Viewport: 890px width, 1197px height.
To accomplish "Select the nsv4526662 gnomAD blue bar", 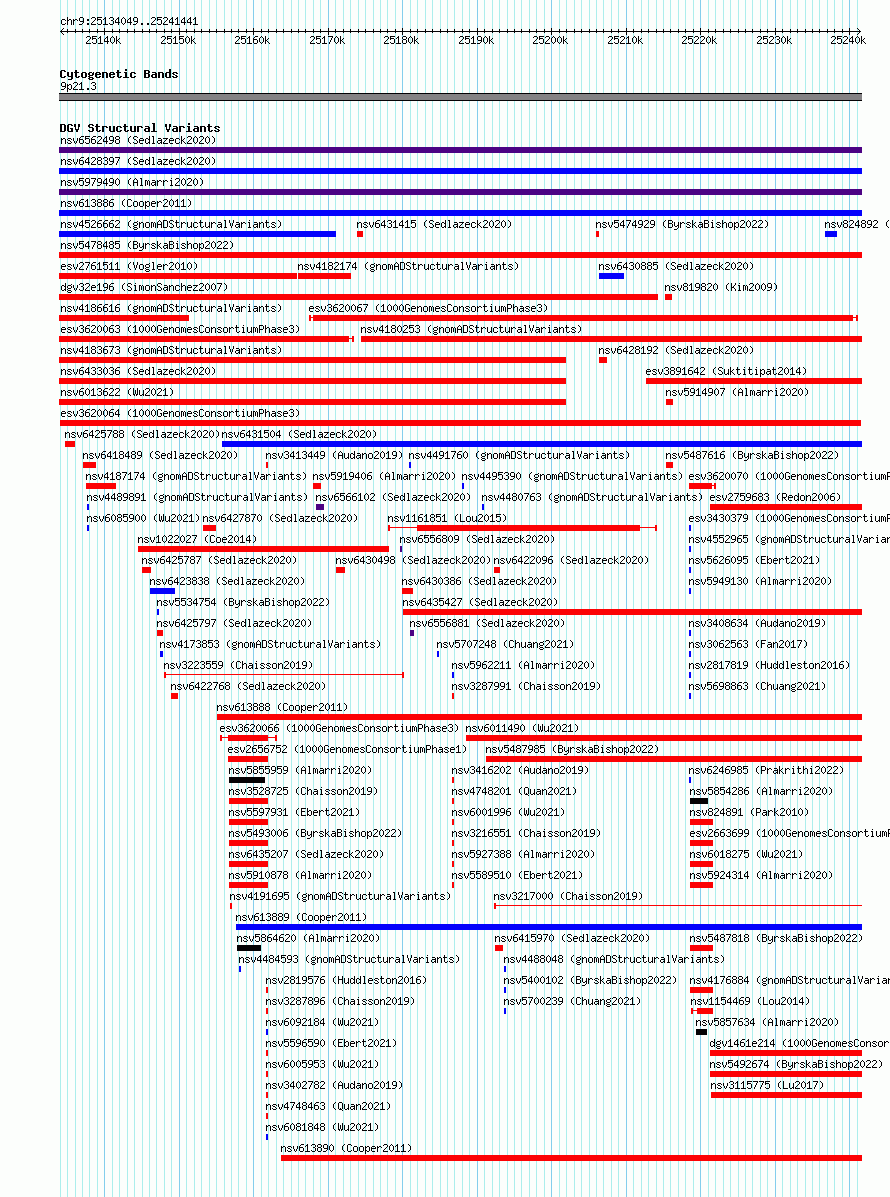I will click(197, 234).
